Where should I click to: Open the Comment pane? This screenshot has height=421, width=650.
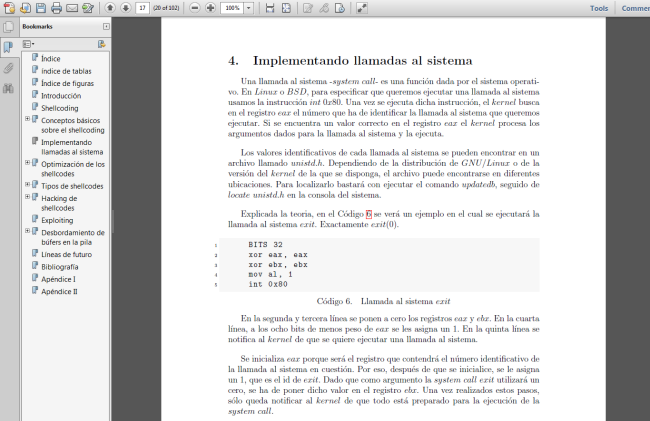click(x=635, y=8)
